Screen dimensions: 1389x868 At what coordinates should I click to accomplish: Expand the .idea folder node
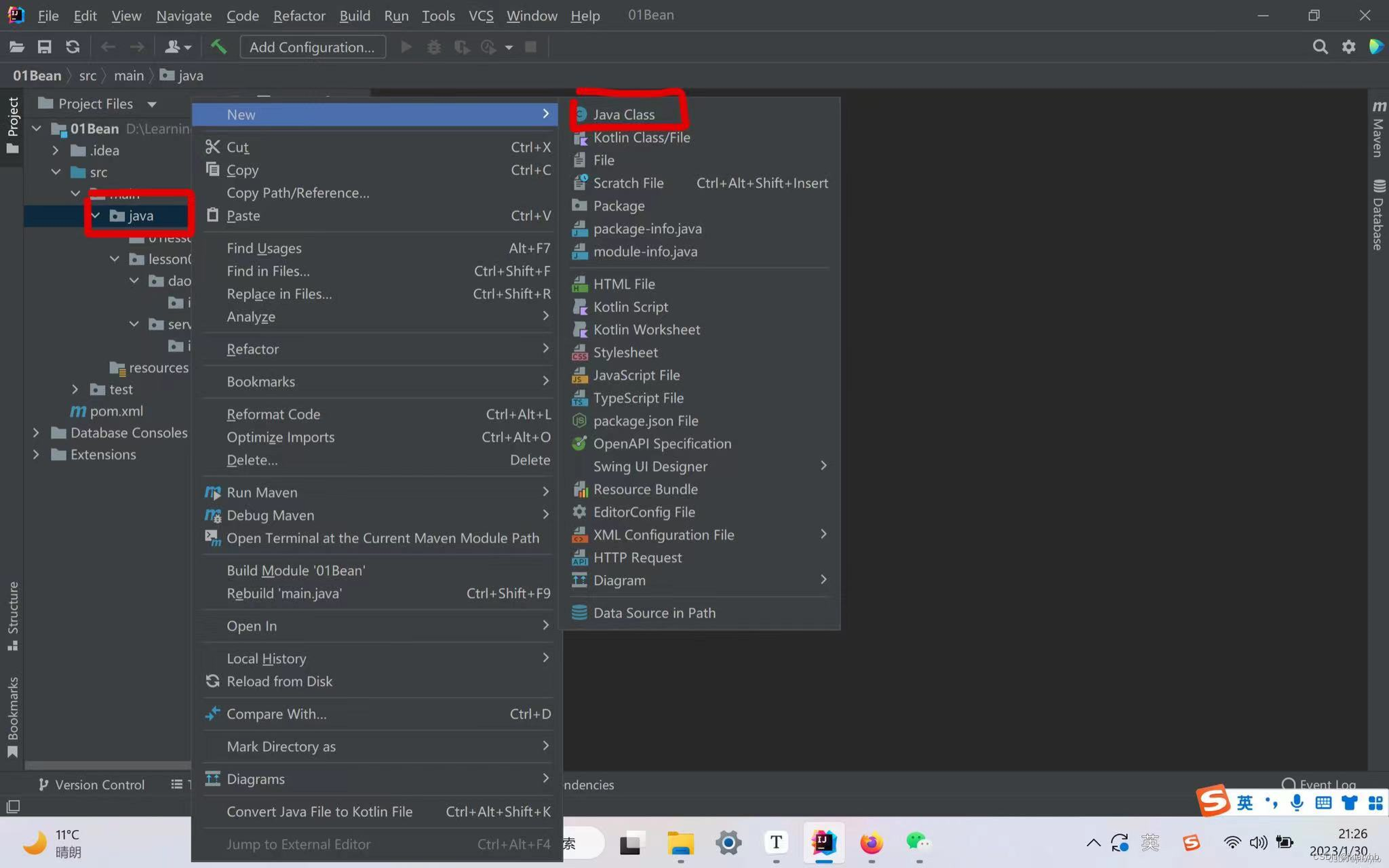click(56, 151)
